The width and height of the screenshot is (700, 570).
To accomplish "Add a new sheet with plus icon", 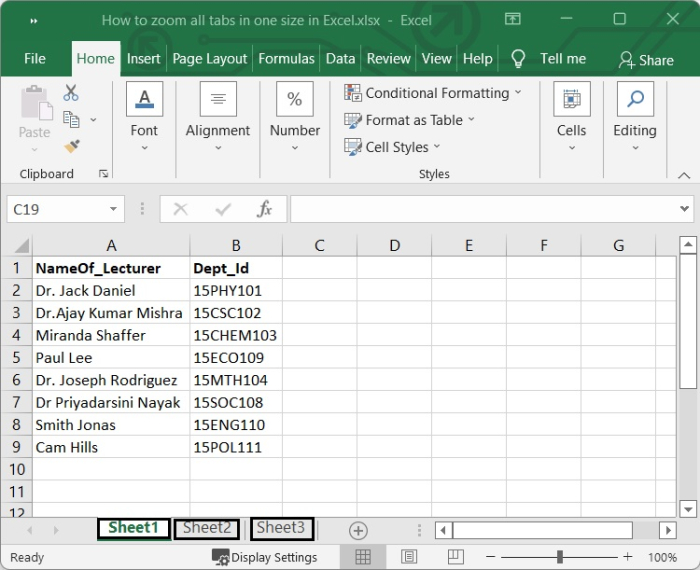I will [x=358, y=530].
